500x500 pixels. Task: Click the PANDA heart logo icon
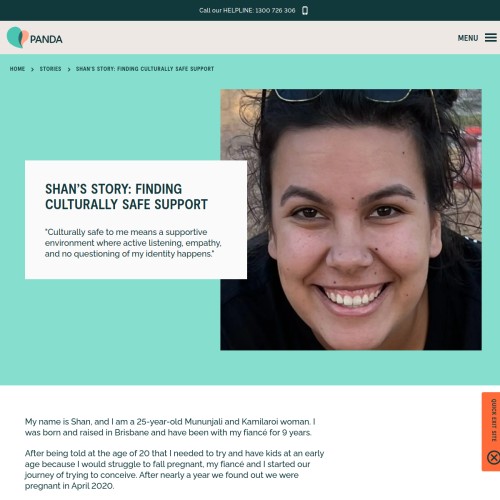(x=18, y=37)
